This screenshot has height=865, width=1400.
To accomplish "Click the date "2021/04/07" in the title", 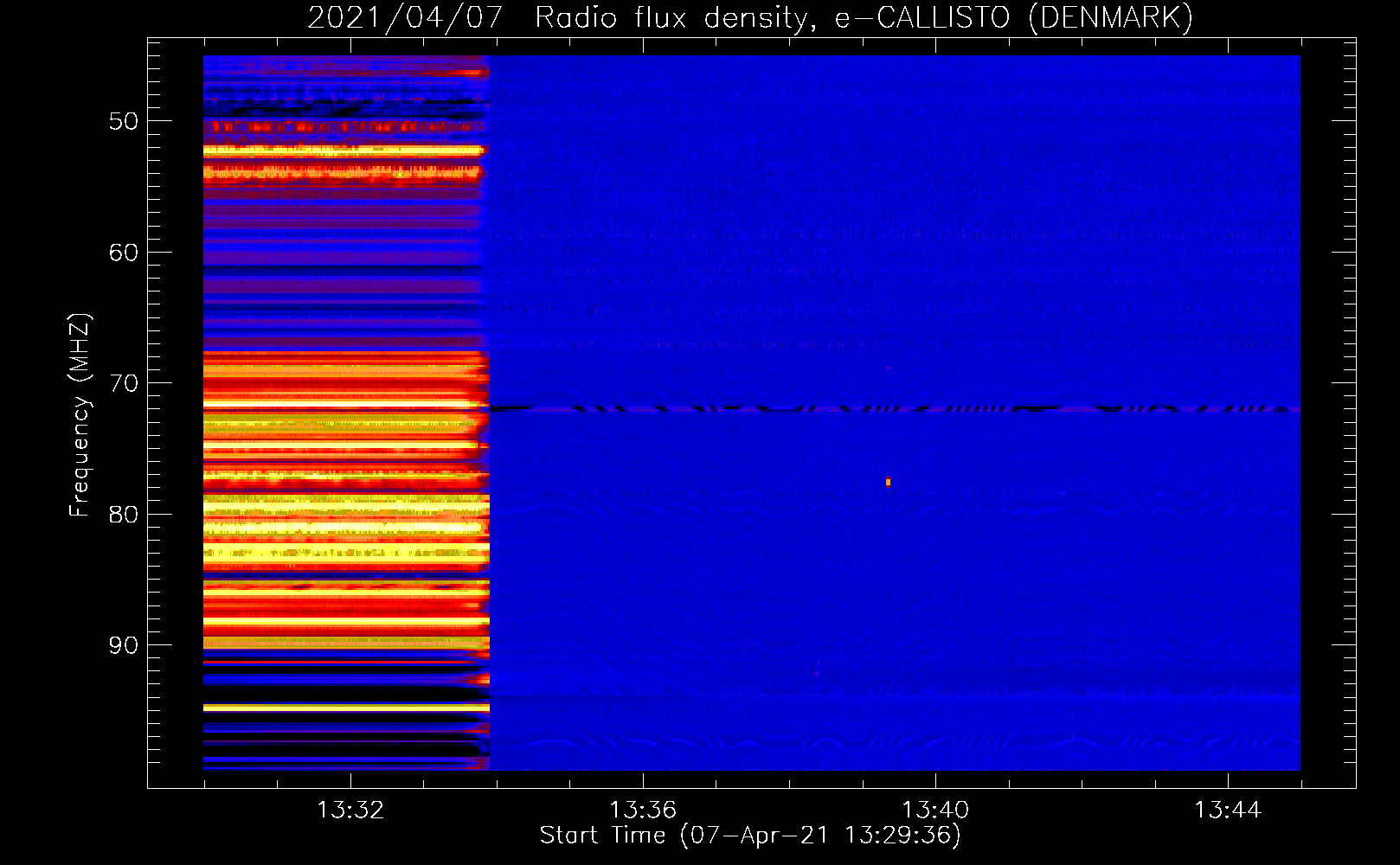I will tap(405, 17).
